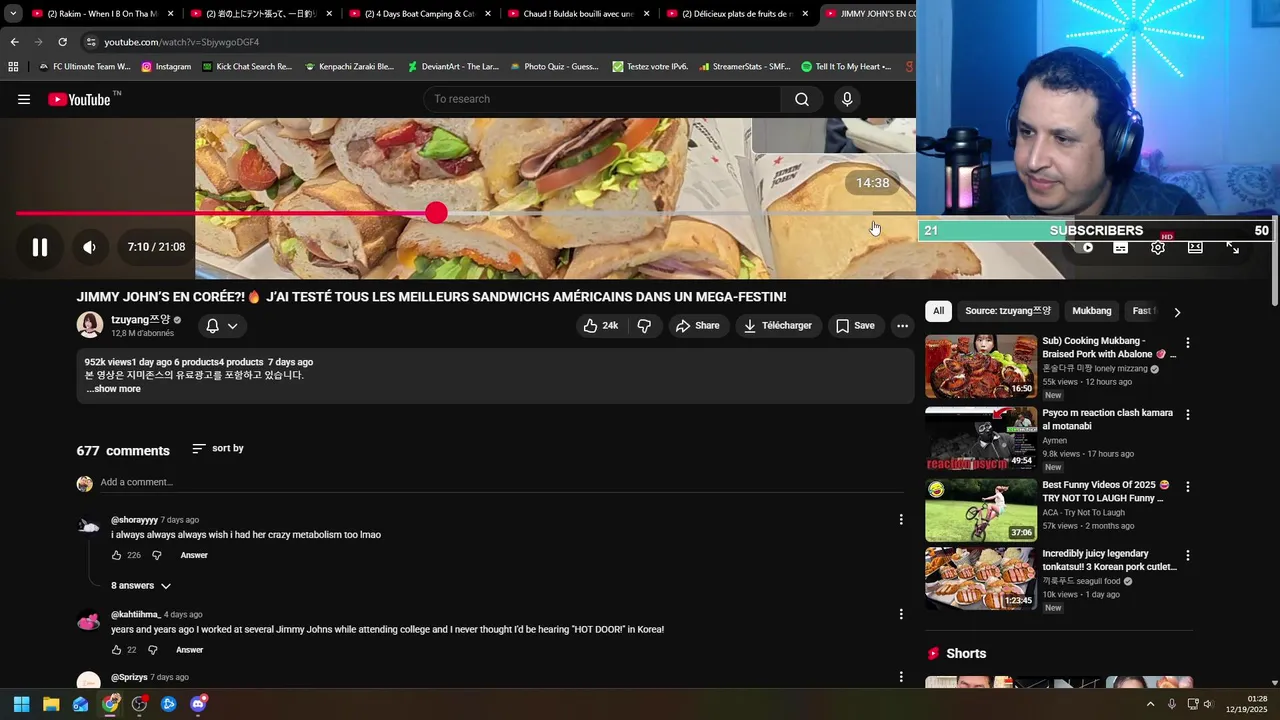
Task: Open the comments sort by menu
Action: tap(218, 449)
